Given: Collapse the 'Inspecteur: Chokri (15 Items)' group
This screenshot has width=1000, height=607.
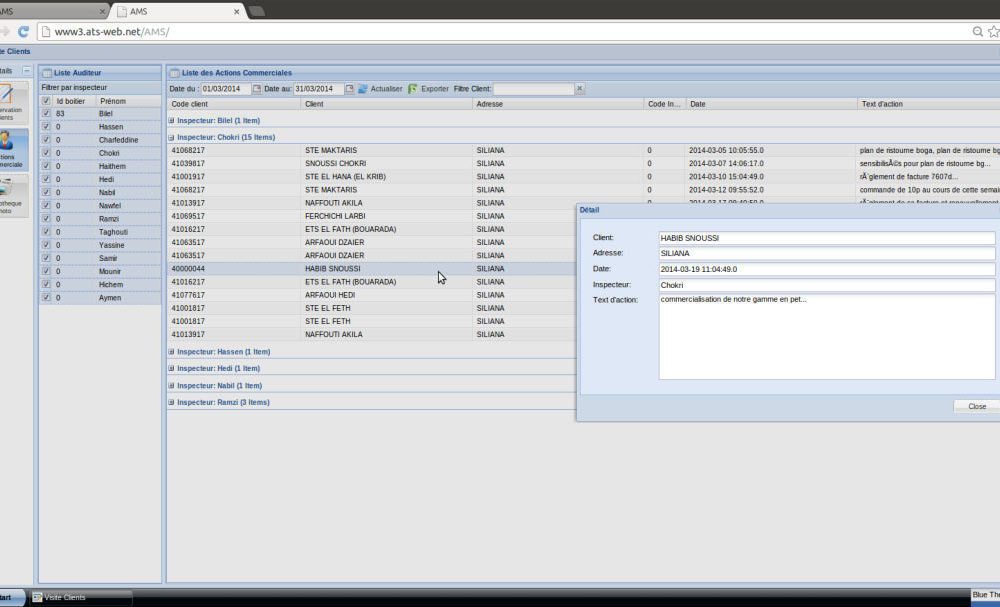Looking at the screenshot, I should [x=172, y=137].
